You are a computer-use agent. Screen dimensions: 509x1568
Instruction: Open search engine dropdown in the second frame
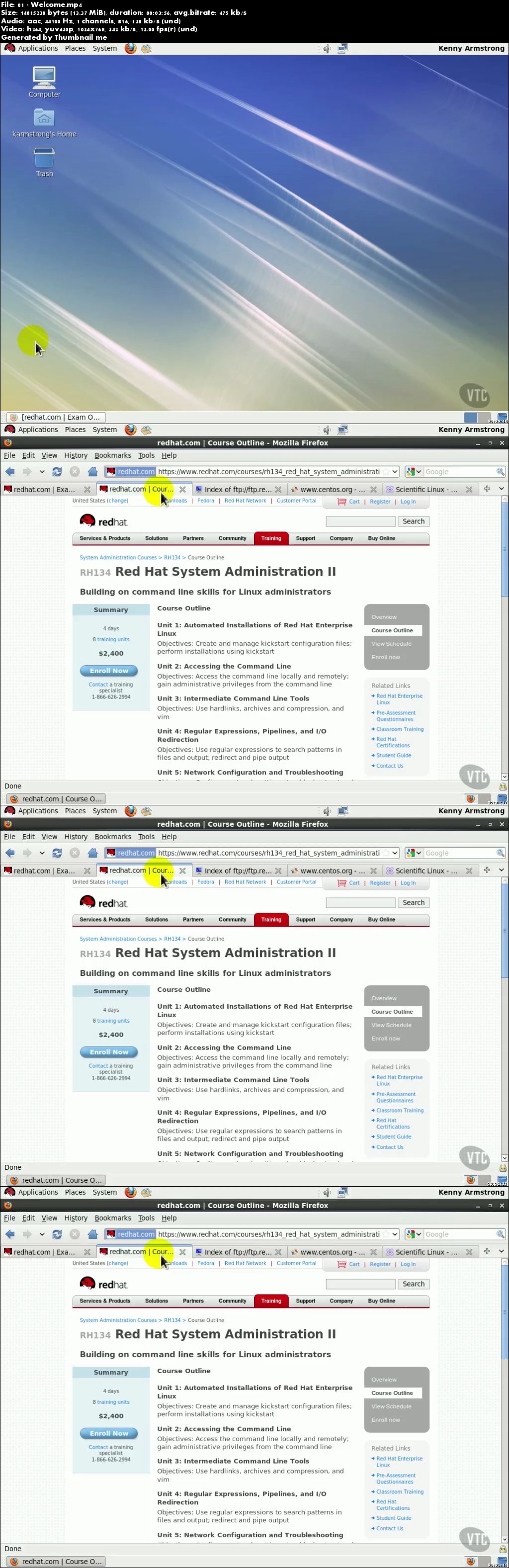[x=414, y=471]
